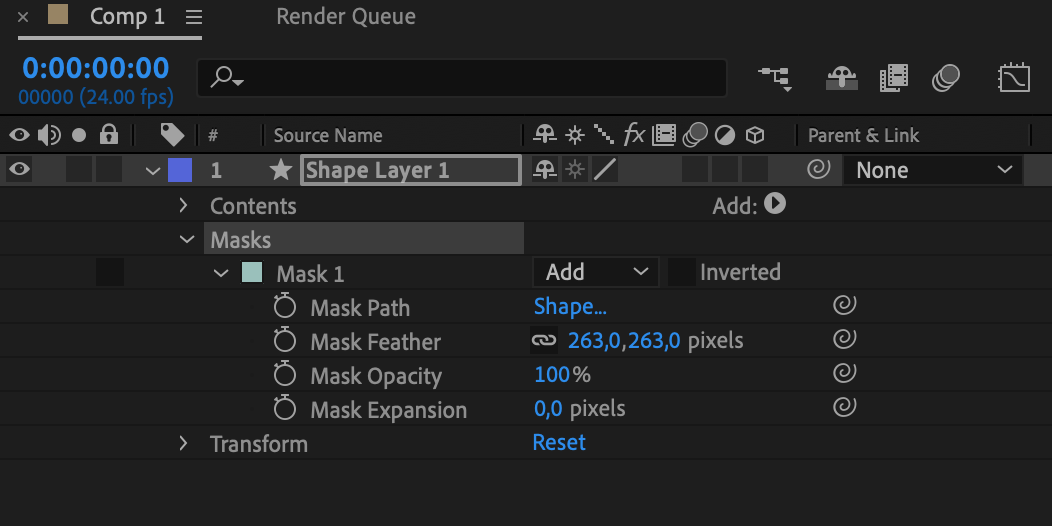Click the Mask Path stopwatch

(x=285, y=307)
